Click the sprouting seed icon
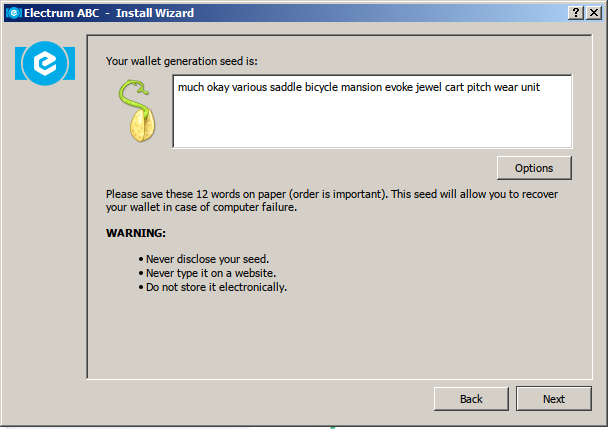Screen dimensions: 608x429 tap(137, 111)
